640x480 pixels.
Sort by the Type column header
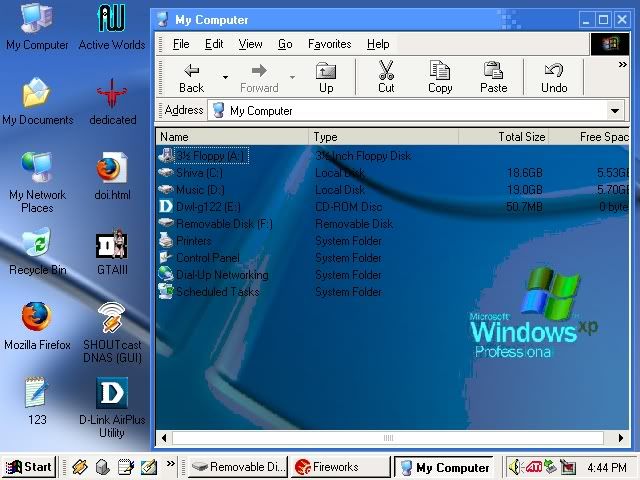[x=384, y=137]
